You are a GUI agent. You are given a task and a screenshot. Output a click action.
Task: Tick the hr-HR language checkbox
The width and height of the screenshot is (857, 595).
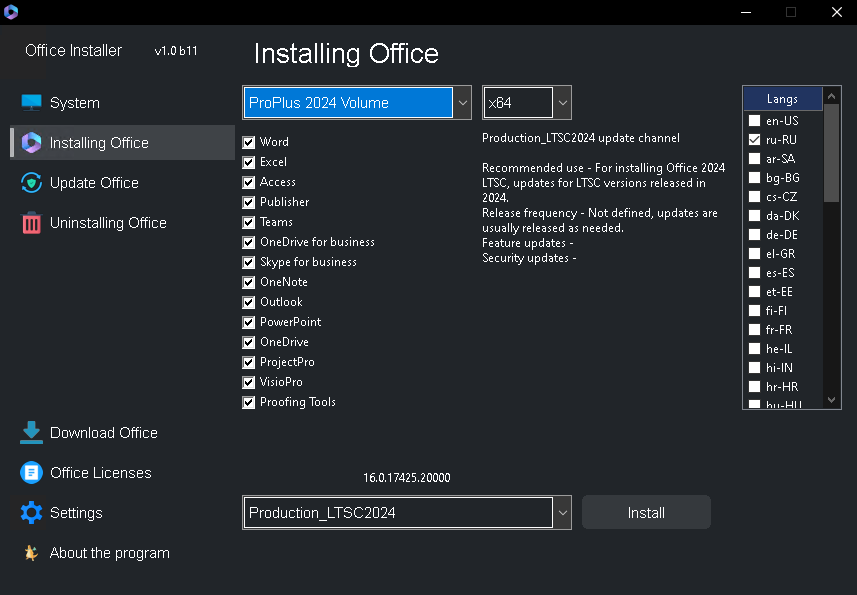754,386
